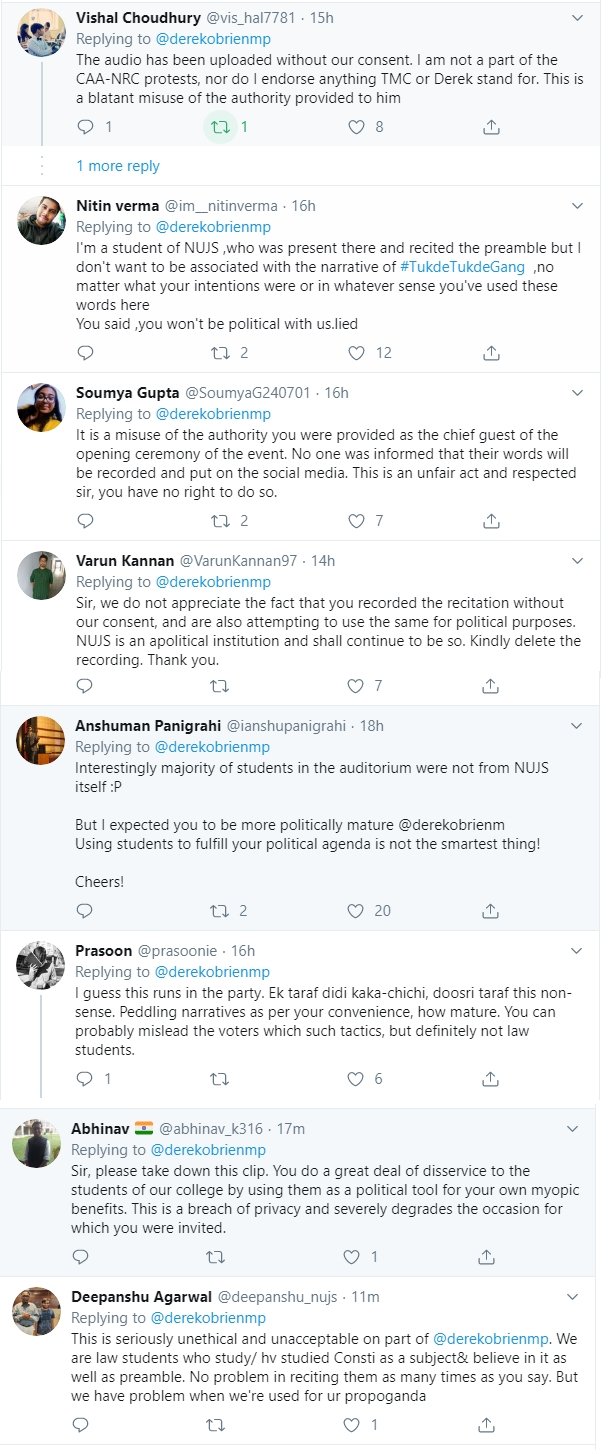Undo retweet on Vishal Choudhury's tweet
Viewport: 616px width, 1454px height.
[220, 127]
